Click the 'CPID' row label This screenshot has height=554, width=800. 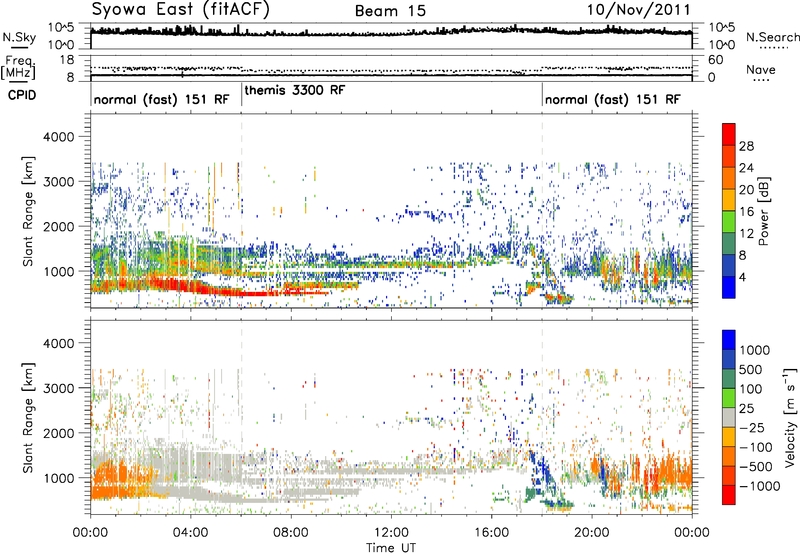click(x=22, y=95)
